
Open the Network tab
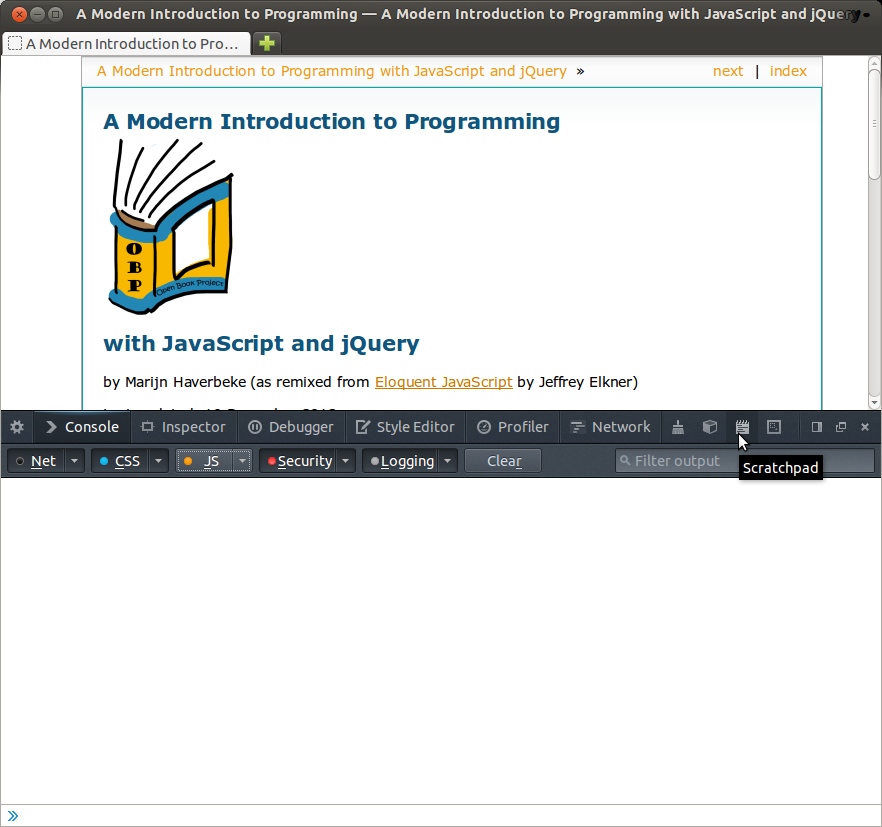click(610, 428)
